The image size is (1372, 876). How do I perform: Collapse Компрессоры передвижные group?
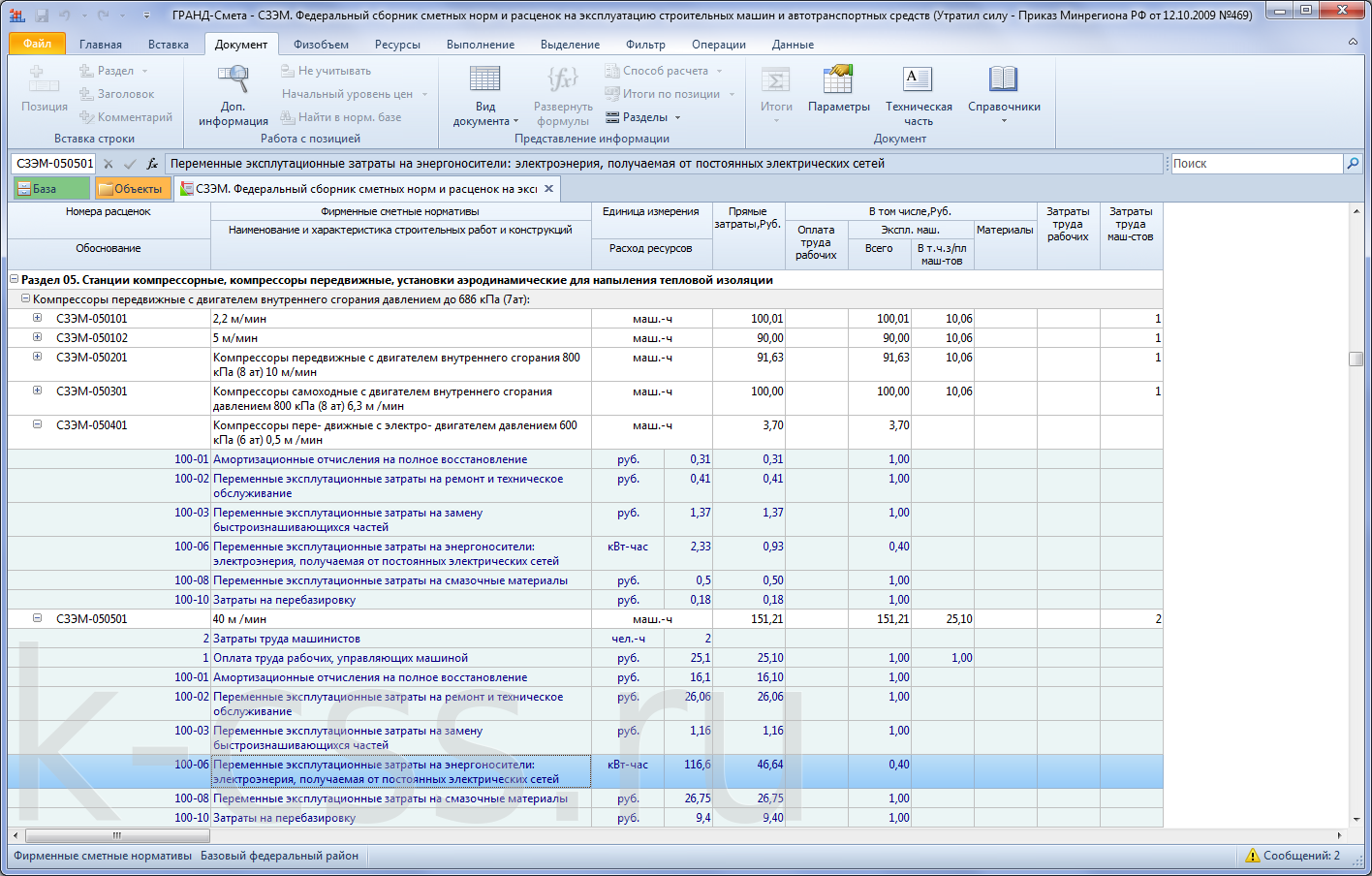click(26, 299)
